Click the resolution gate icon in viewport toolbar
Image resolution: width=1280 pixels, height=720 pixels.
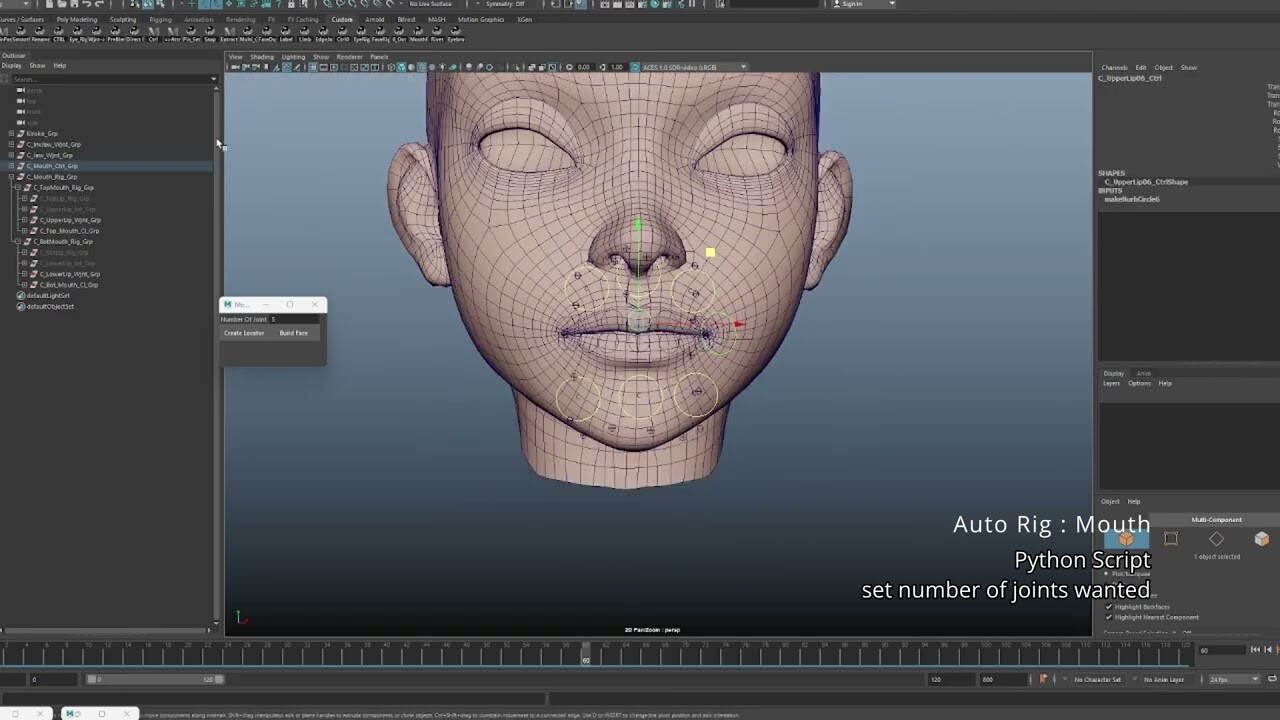(333, 67)
